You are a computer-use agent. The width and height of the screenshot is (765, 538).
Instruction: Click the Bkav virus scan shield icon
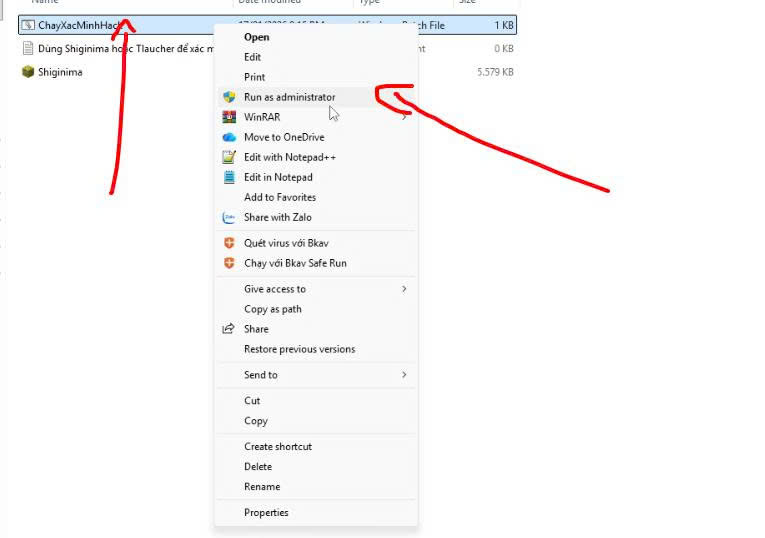[228, 243]
